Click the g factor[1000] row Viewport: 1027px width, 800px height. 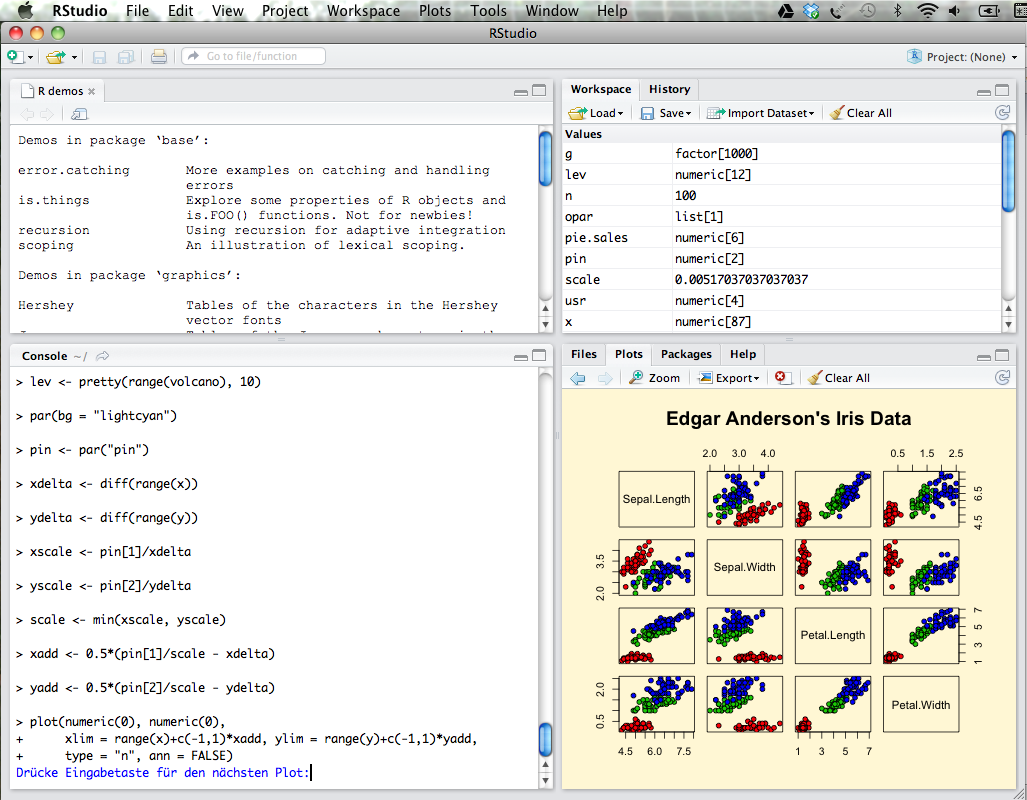[x=781, y=154]
